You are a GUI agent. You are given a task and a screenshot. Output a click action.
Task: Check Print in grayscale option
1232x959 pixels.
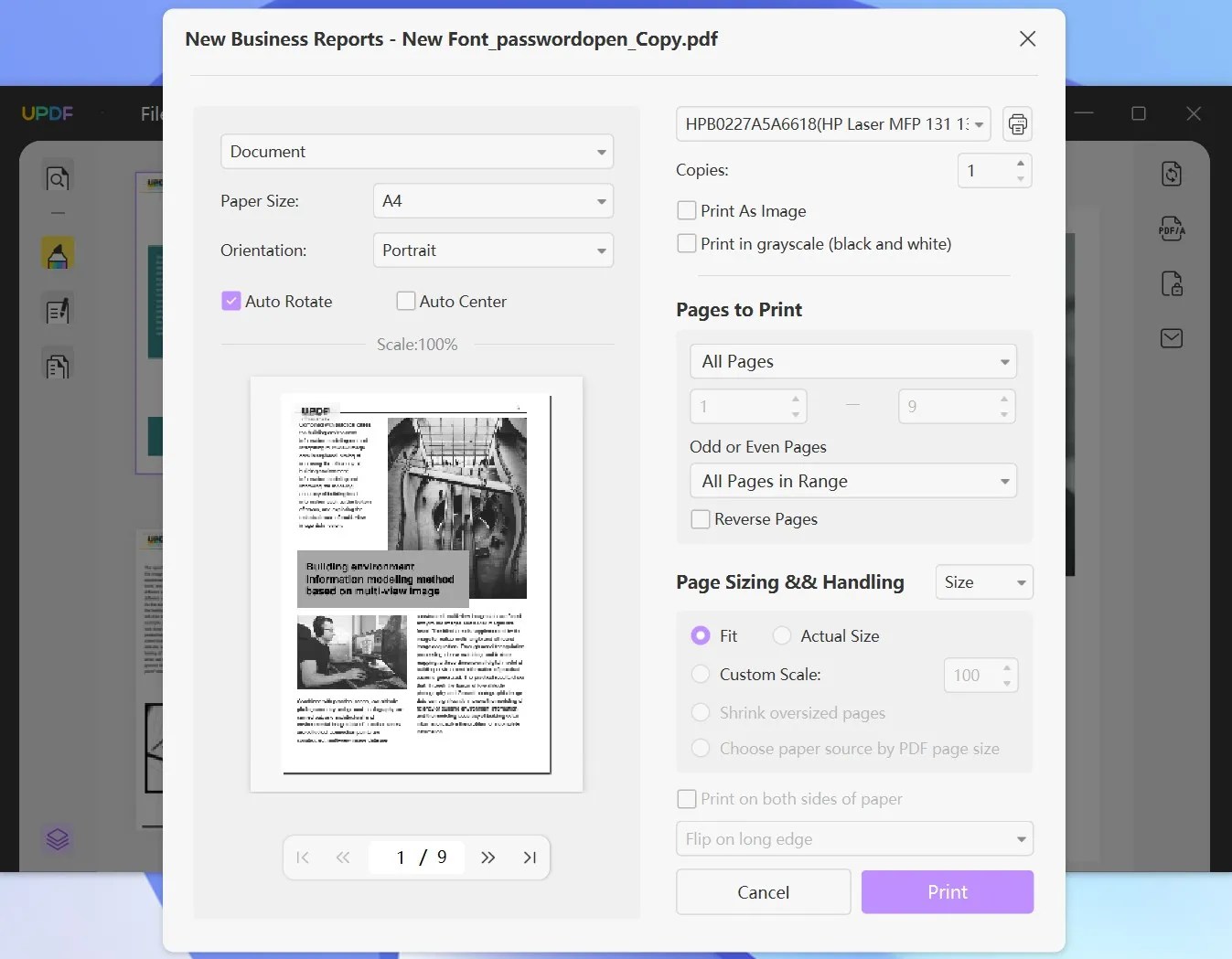(686, 243)
